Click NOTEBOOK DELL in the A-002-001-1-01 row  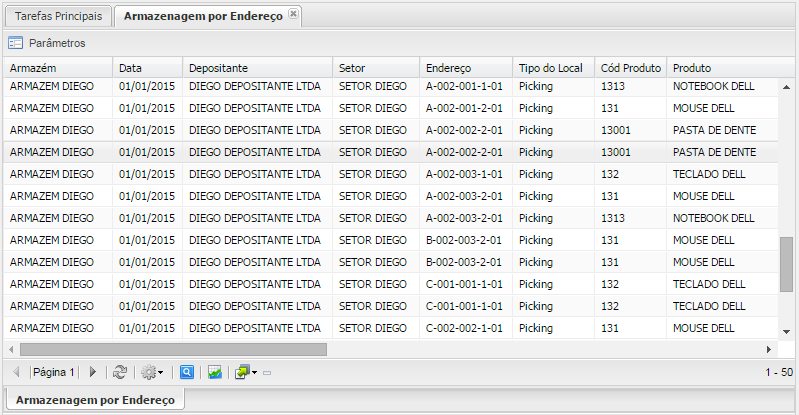point(713,86)
